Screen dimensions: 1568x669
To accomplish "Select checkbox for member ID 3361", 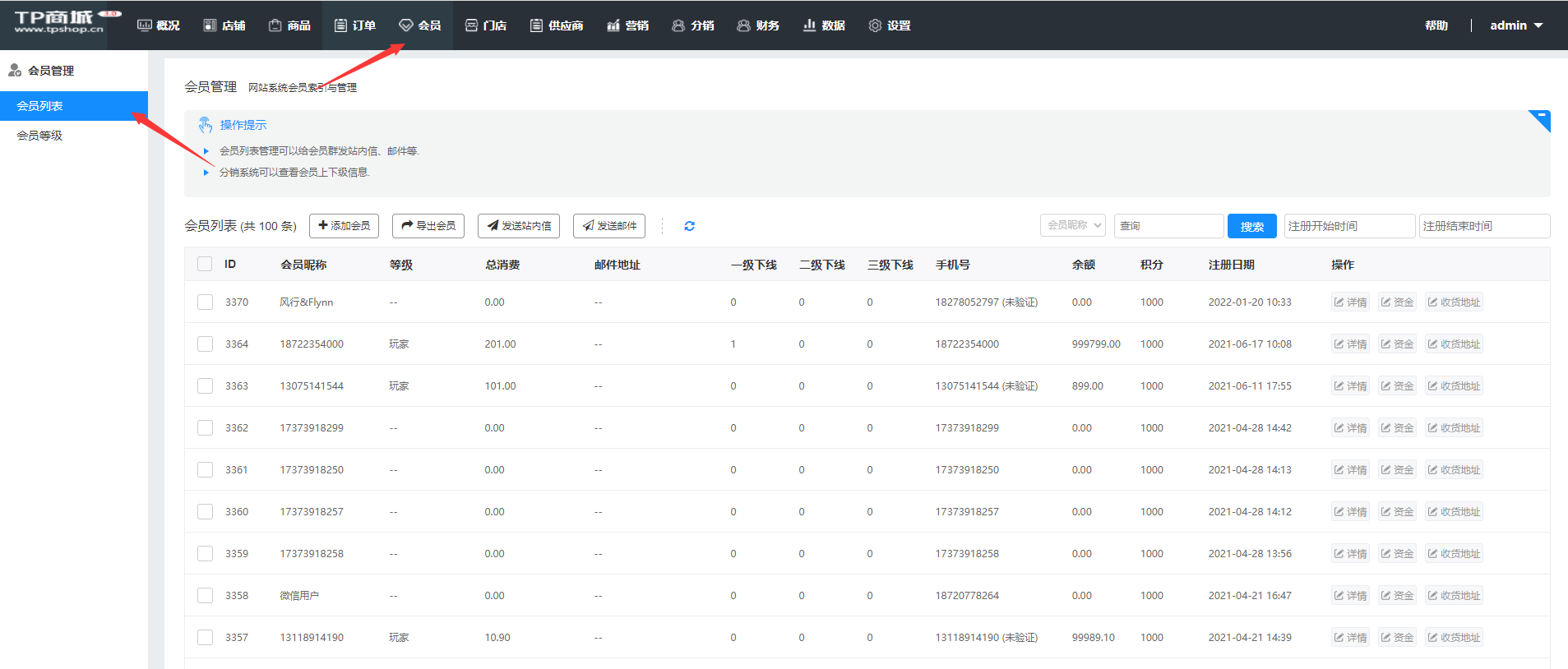I will [x=205, y=470].
